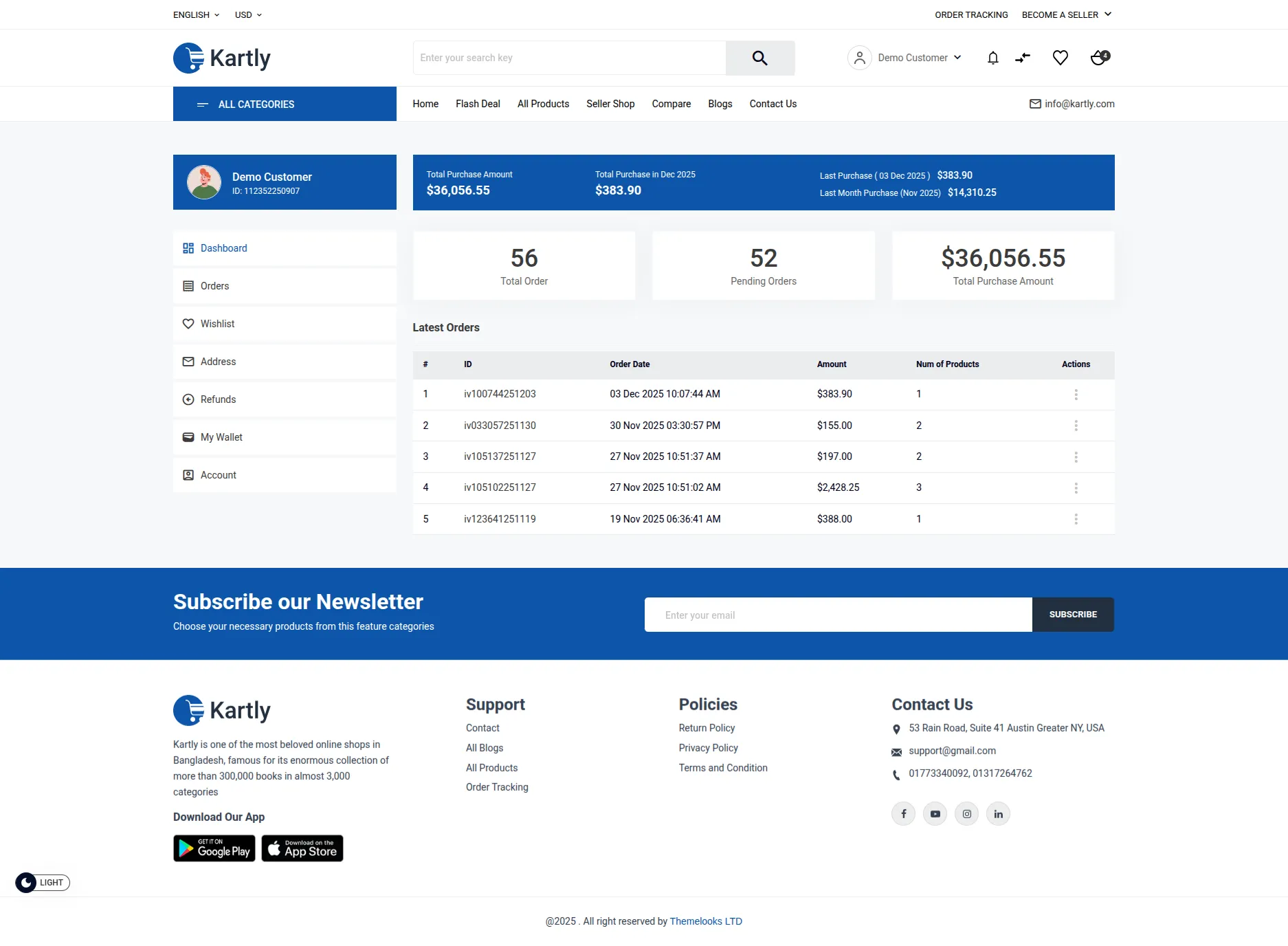Click the search magnifier button

pyautogui.click(x=759, y=58)
